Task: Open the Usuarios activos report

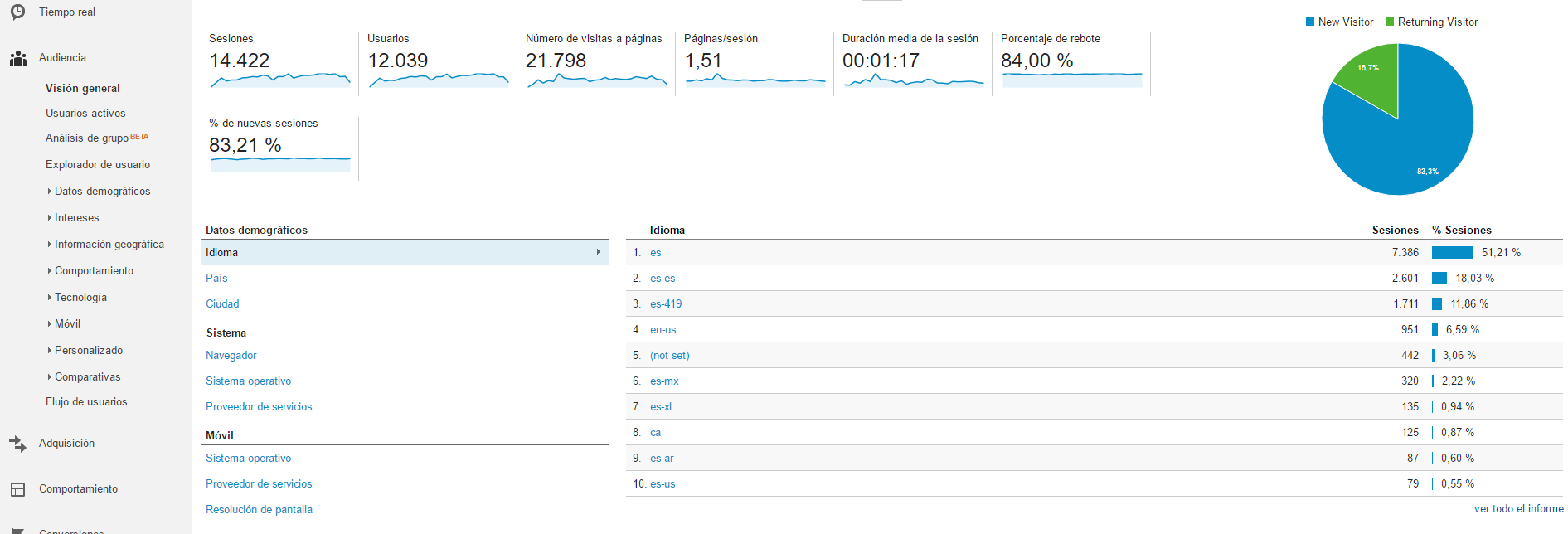Action: 85,114
